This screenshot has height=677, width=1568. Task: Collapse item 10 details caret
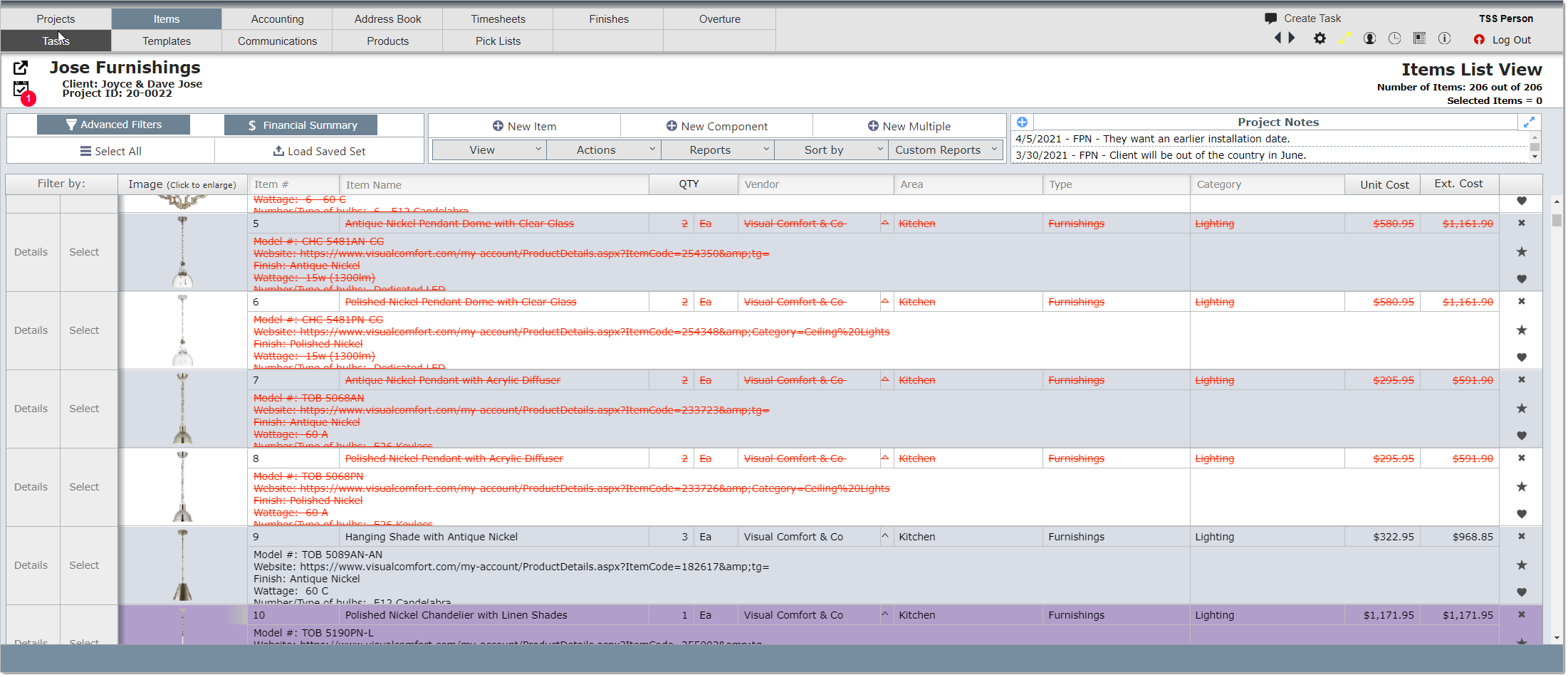885,615
